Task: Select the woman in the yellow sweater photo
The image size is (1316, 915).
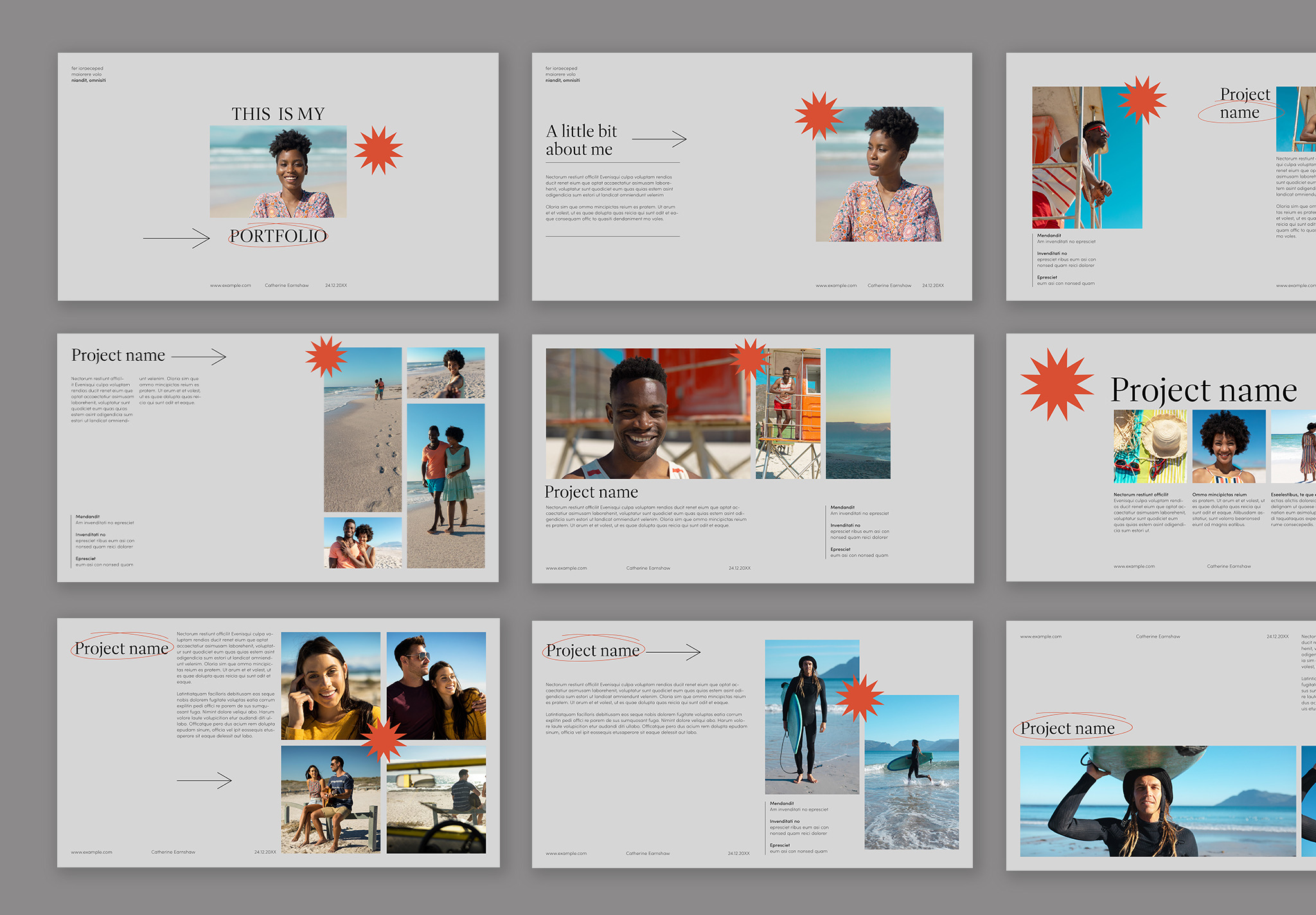Action: coord(330,686)
